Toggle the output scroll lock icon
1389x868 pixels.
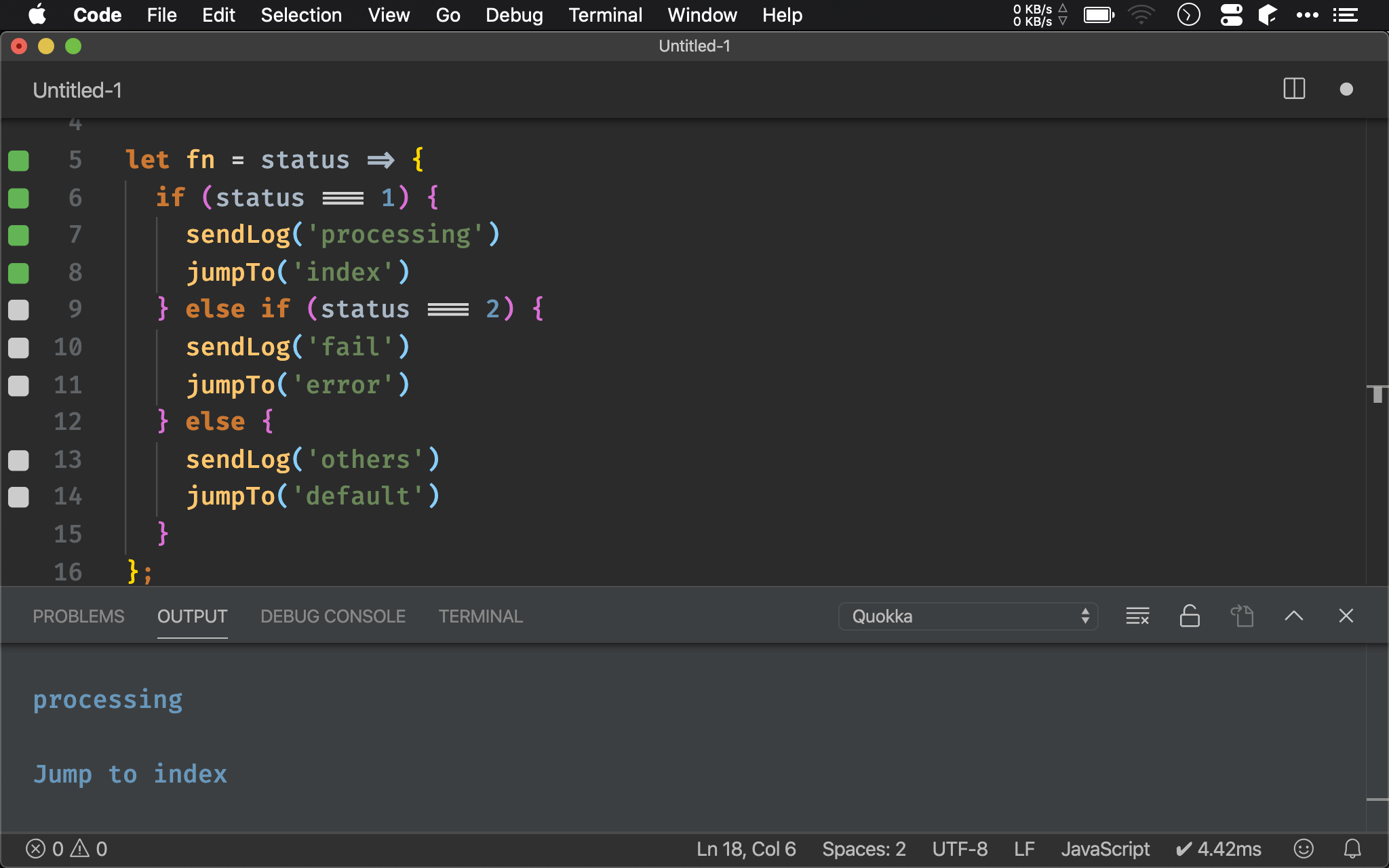click(1190, 616)
